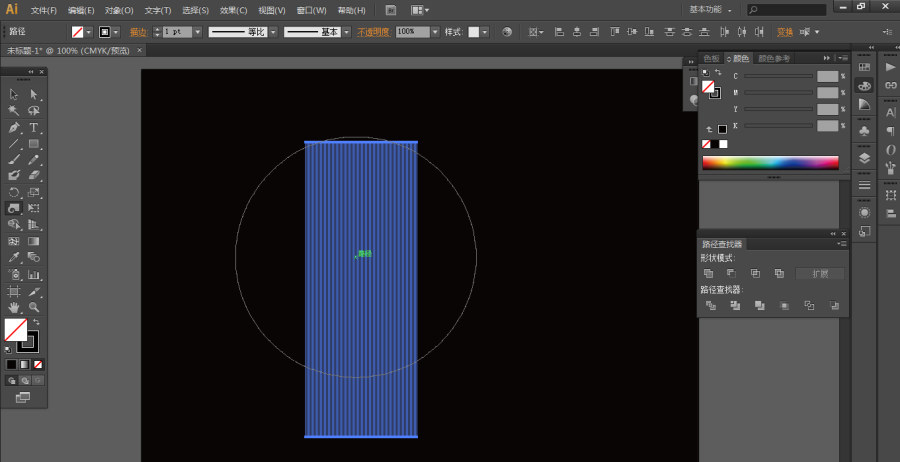Swap fill and stroke in toolbox

tap(37, 323)
